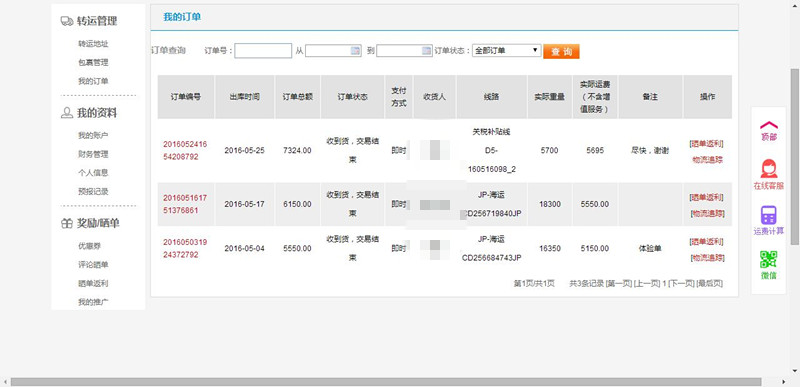The height and width of the screenshot is (387, 800).
Task: Open 我的账户 in the sidebar
Action: (x=93, y=136)
